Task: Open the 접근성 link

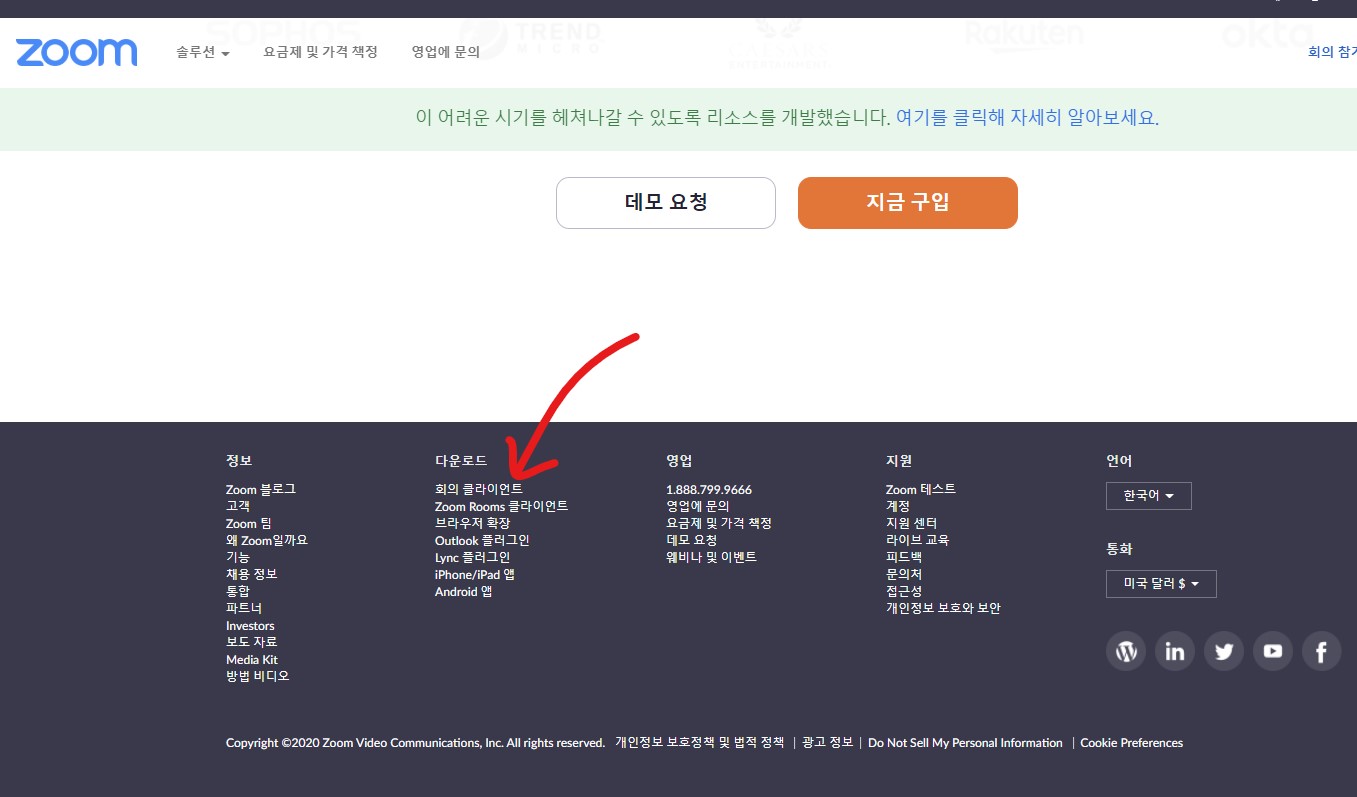Action: pyautogui.click(x=904, y=591)
